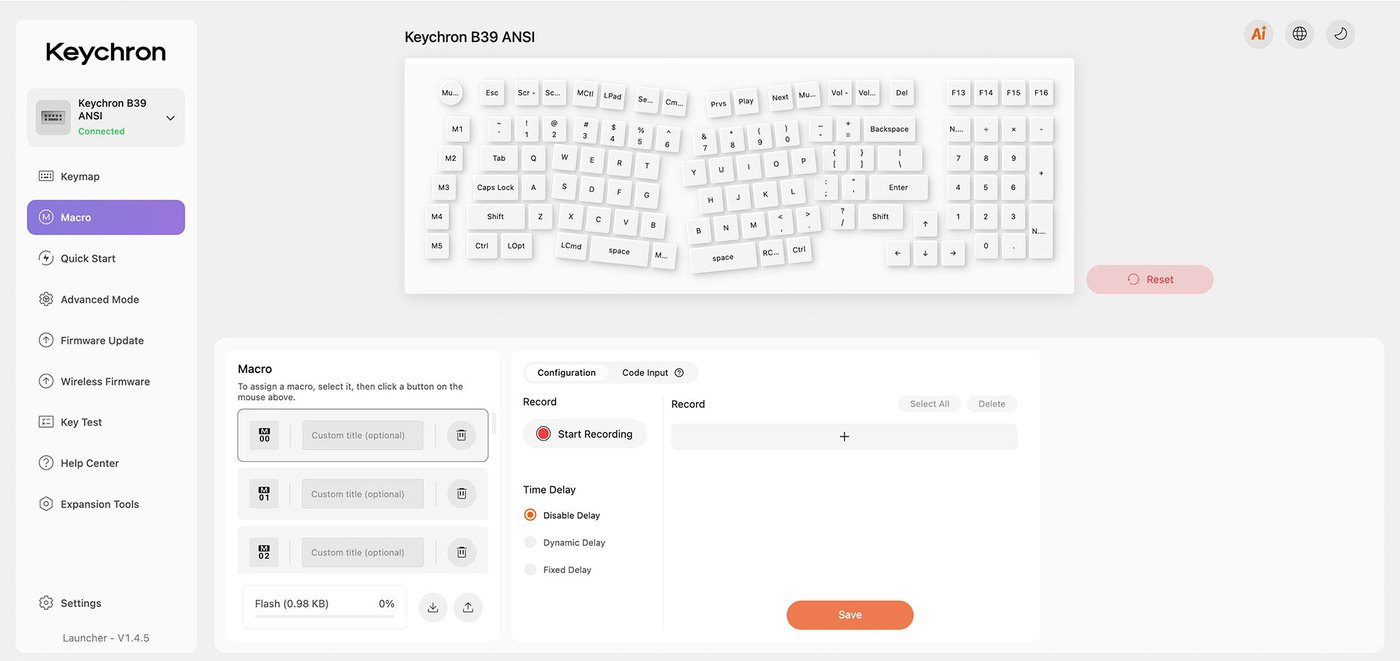
Task: Click the Keychron logo
Action: click(x=106, y=52)
